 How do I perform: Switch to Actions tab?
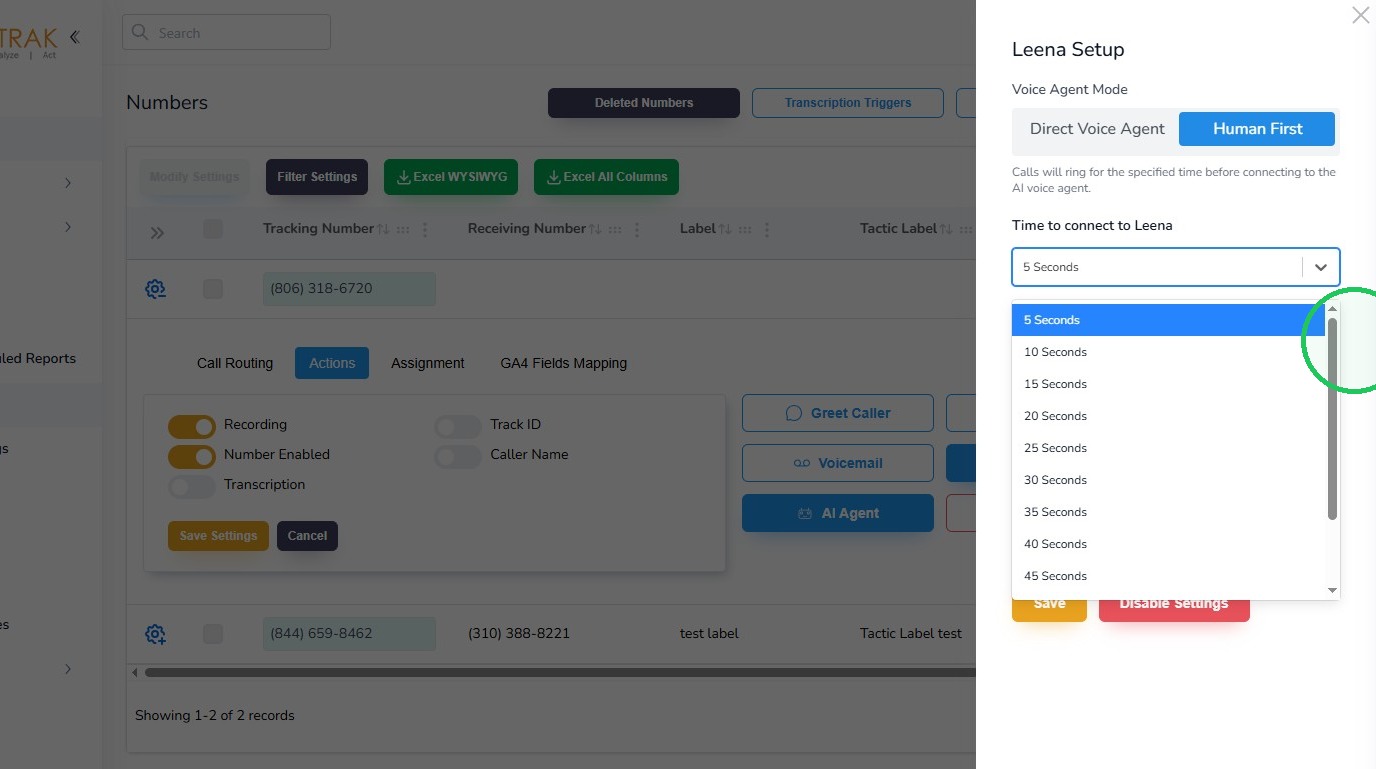pyautogui.click(x=332, y=363)
